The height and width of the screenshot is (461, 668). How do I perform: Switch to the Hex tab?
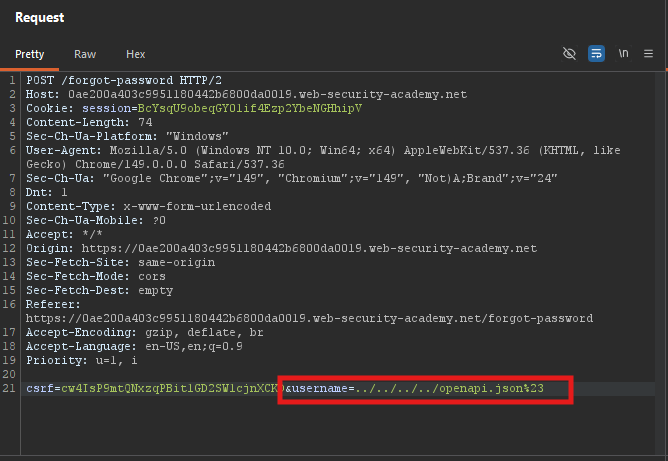[x=135, y=54]
